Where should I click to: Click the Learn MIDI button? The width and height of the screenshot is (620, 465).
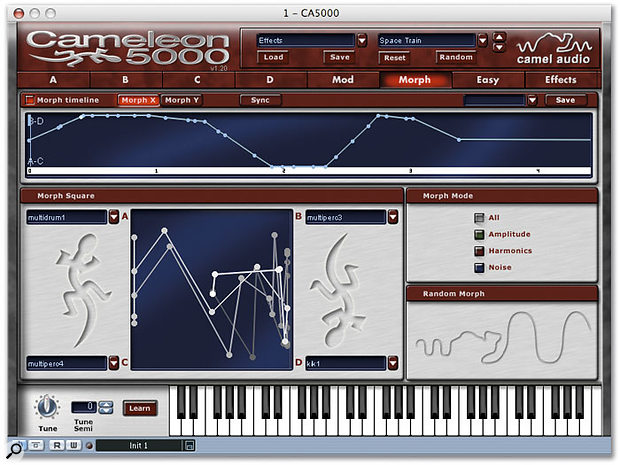(140, 408)
